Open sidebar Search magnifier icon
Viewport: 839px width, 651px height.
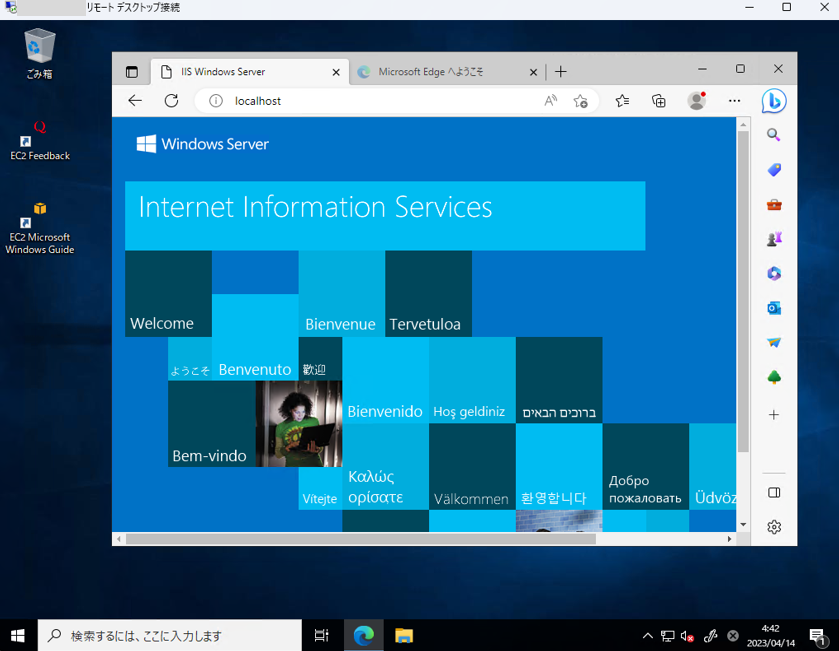[774, 135]
